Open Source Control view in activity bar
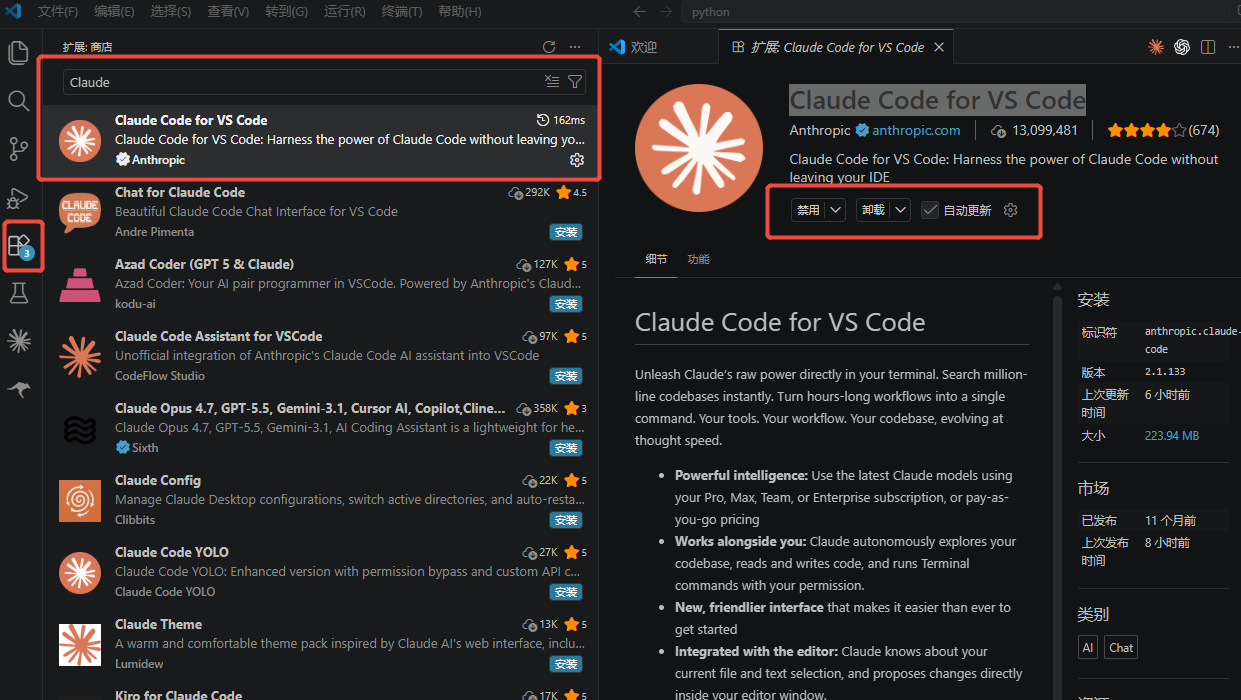The height and width of the screenshot is (700, 1241). [x=18, y=149]
